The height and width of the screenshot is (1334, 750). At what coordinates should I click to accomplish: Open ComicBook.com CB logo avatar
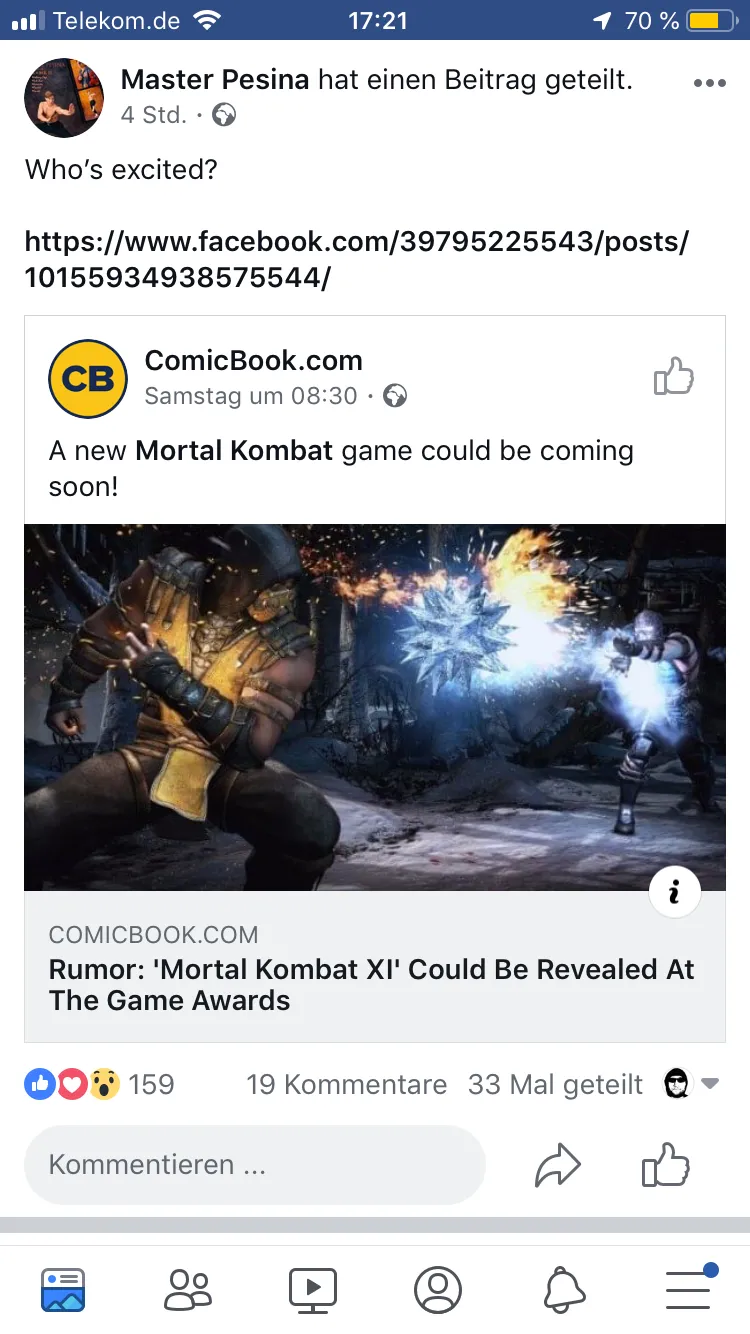click(88, 379)
